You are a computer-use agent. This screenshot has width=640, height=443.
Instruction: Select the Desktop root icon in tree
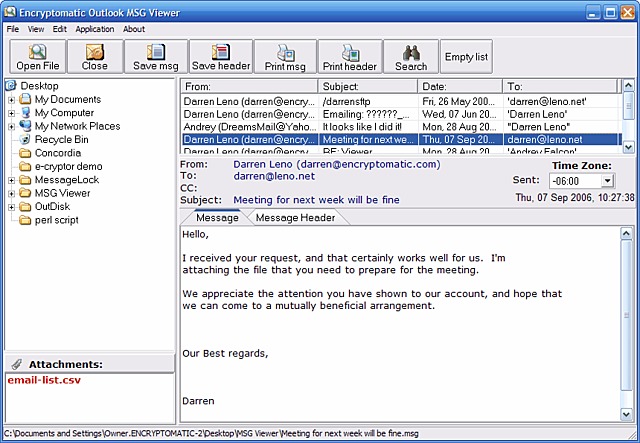click(11, 85)
